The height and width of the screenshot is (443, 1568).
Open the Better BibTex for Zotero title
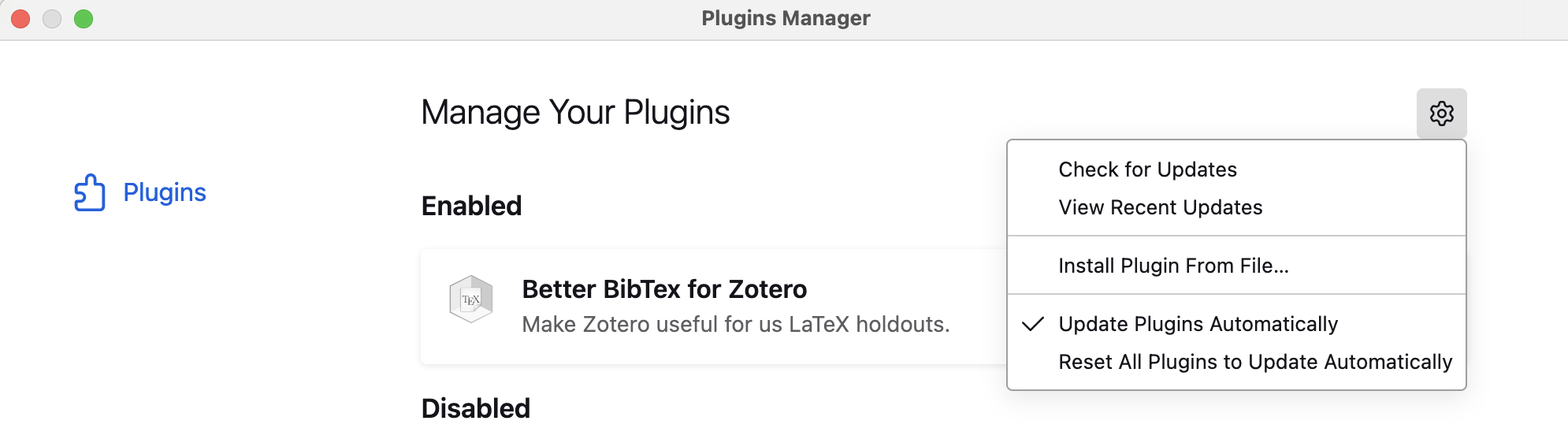[x=664, y=289]
